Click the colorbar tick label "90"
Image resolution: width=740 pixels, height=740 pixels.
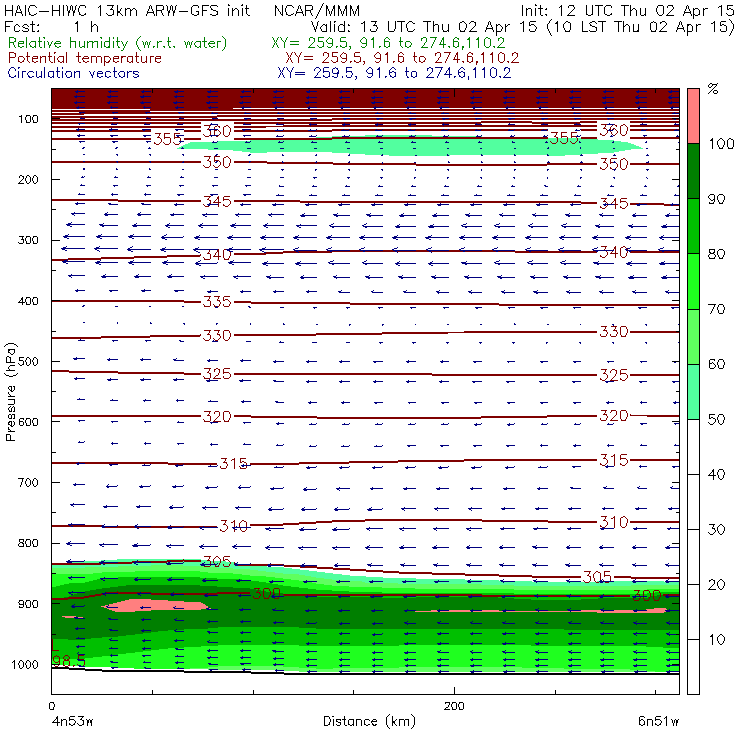pos(716,199)
